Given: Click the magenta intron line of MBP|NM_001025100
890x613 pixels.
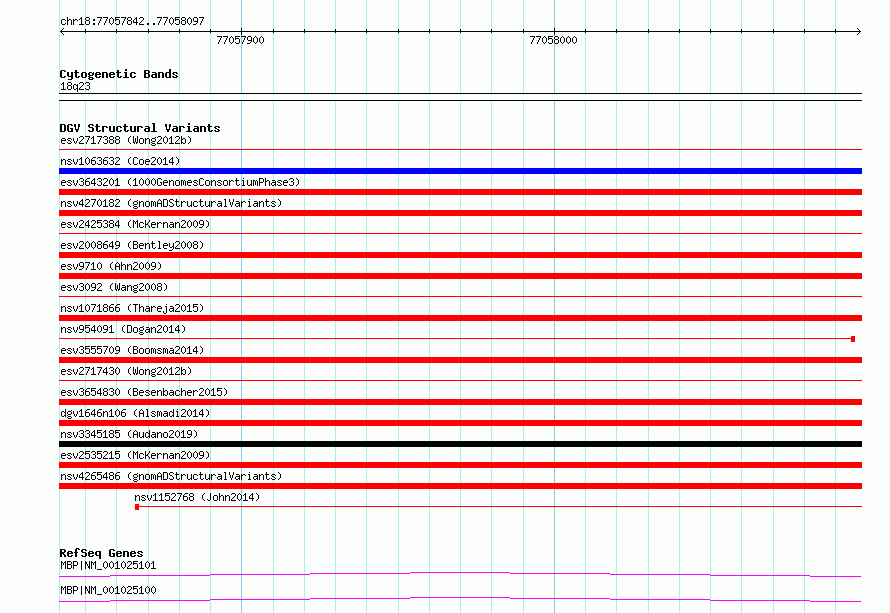Looking at the screenshot, I should pyautogui.click(x=460, y=599).
